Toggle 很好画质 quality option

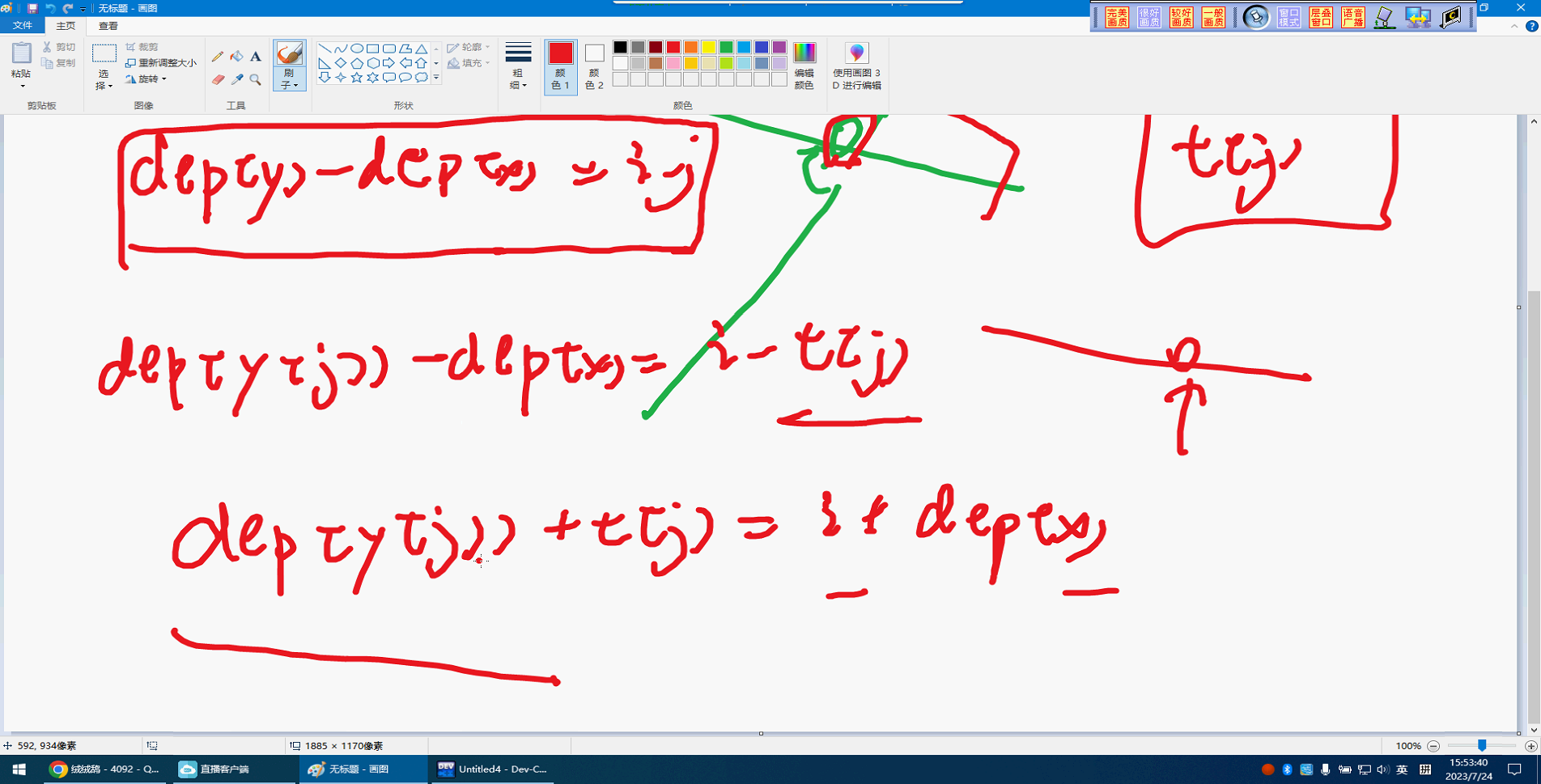click(x=1149, y=17)
